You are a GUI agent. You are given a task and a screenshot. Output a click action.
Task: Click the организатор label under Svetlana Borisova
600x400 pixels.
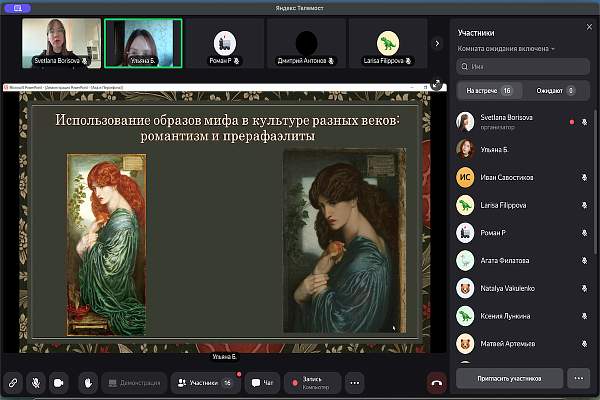click(x=497, y=127)
